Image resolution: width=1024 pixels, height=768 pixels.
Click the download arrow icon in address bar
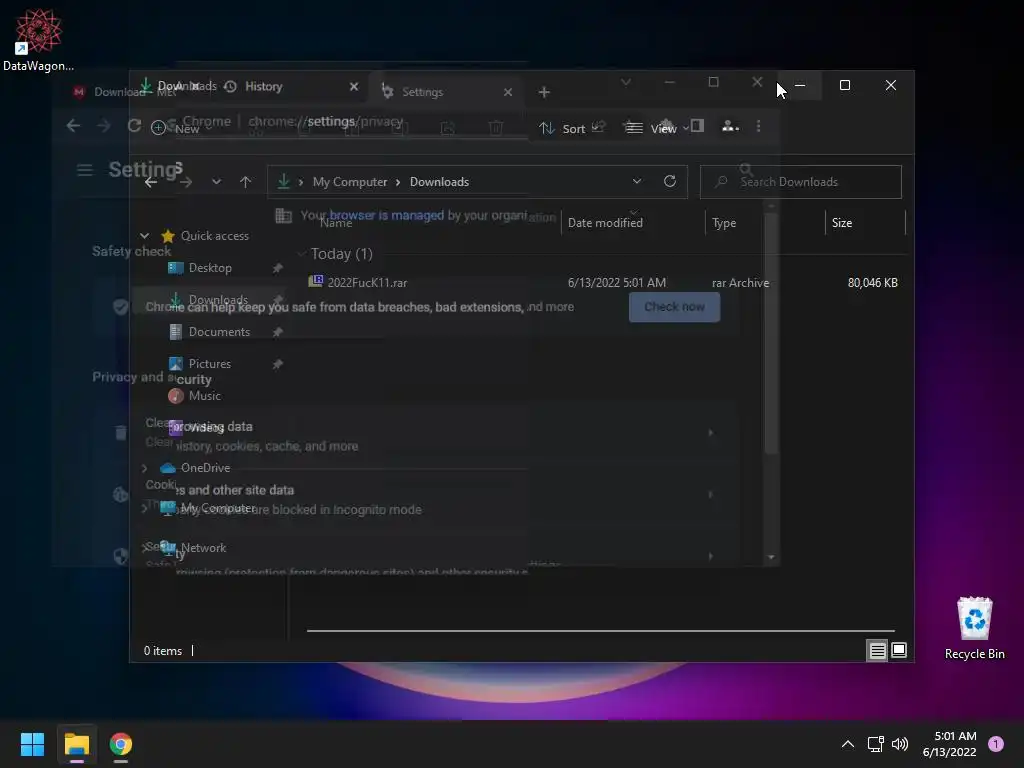pyautogui.click(x=283, y=182)
